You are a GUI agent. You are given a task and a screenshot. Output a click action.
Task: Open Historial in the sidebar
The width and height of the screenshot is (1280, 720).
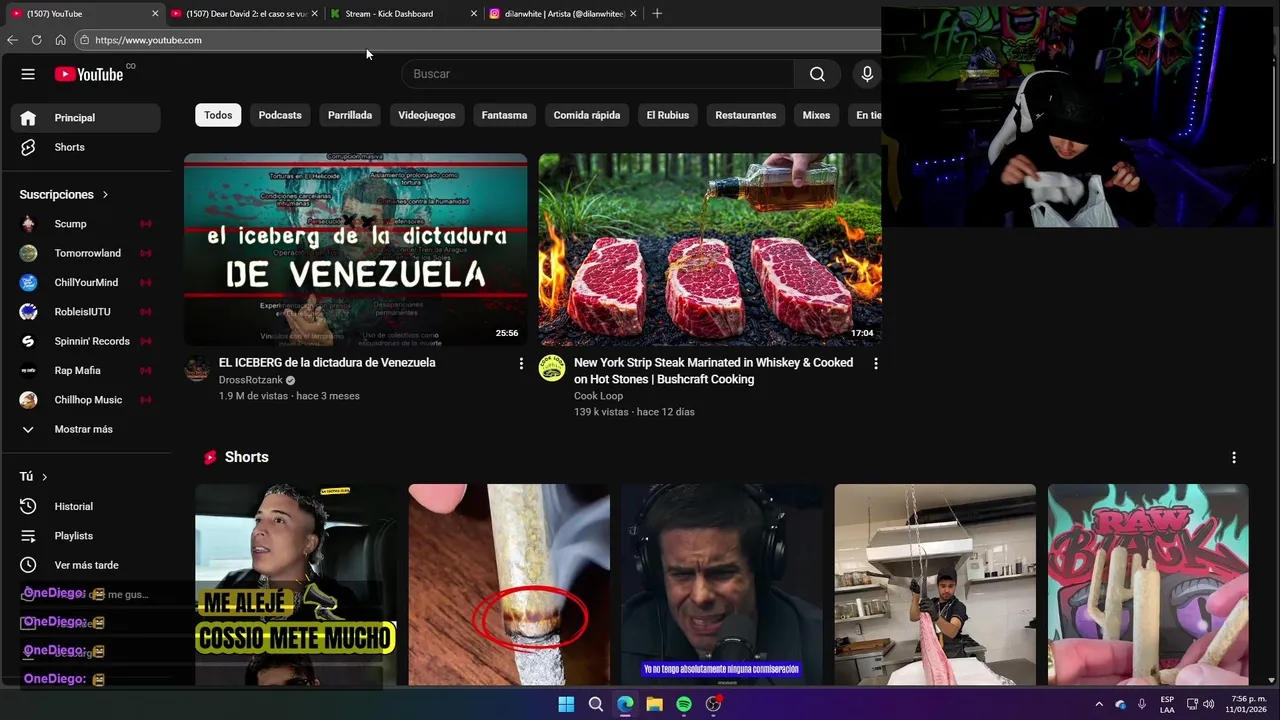coord(86,506)
